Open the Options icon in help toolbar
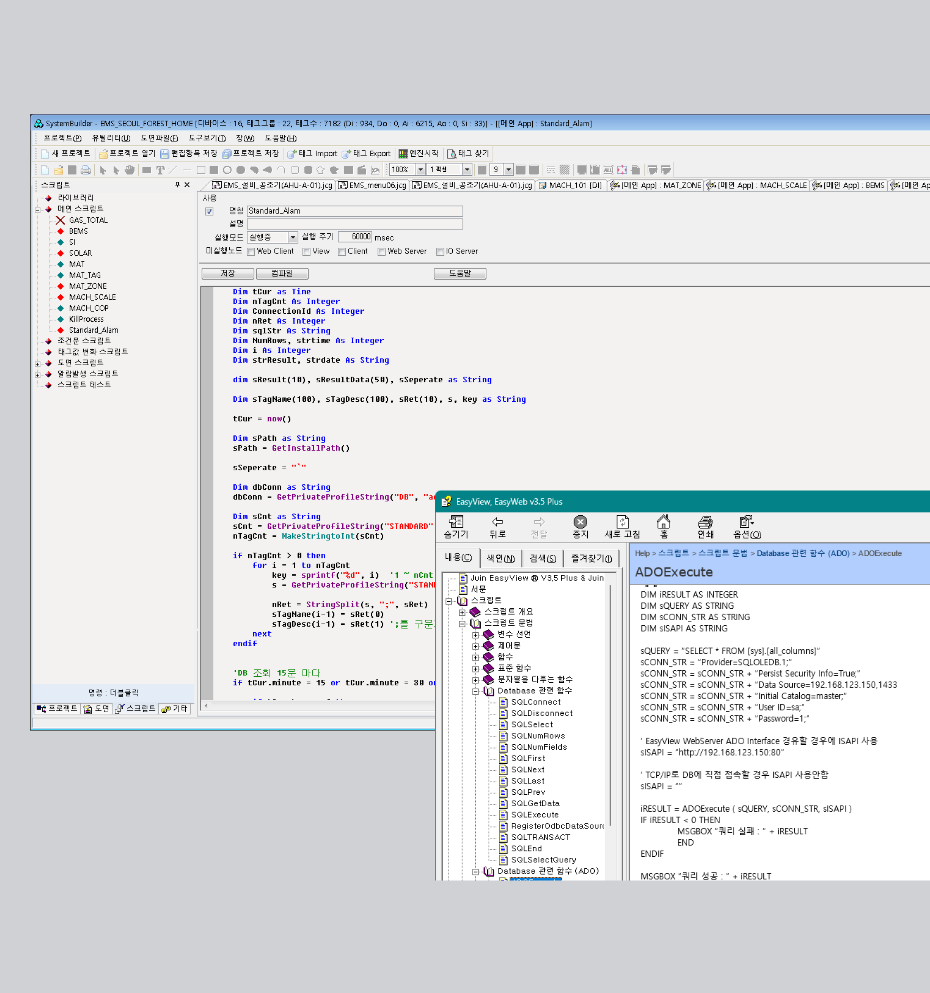This screenshot has width=930, height=993. tap(746, 522)
